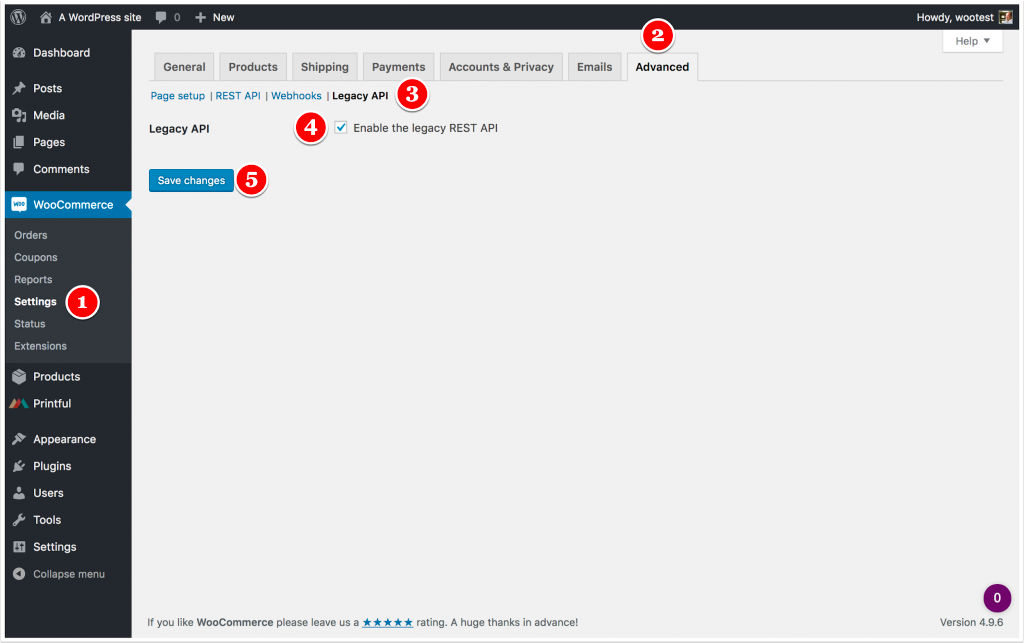Open the Comments speech bubble icon

pos(18,169)
